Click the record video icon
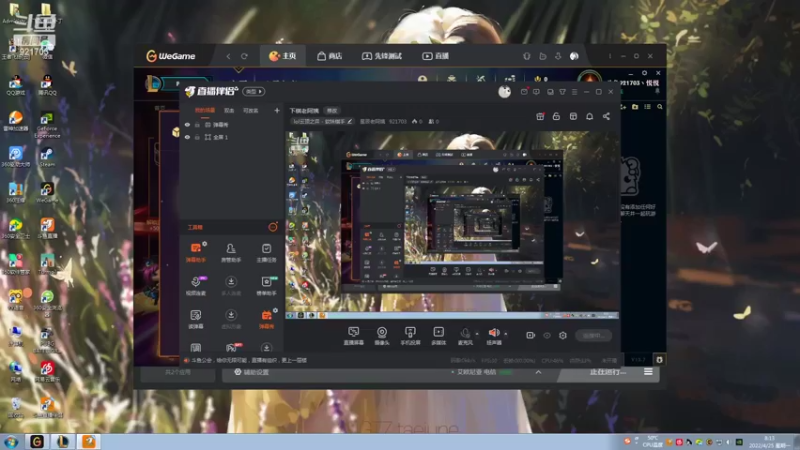The image size is (800, 450). pos(531,335)
